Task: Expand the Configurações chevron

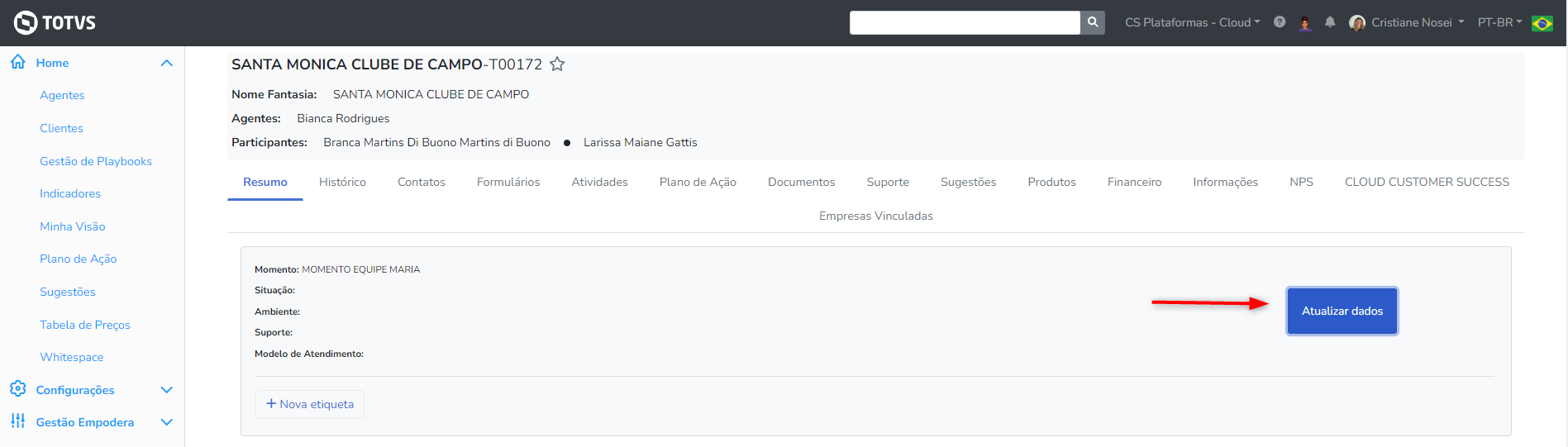Action: [166, 390]
